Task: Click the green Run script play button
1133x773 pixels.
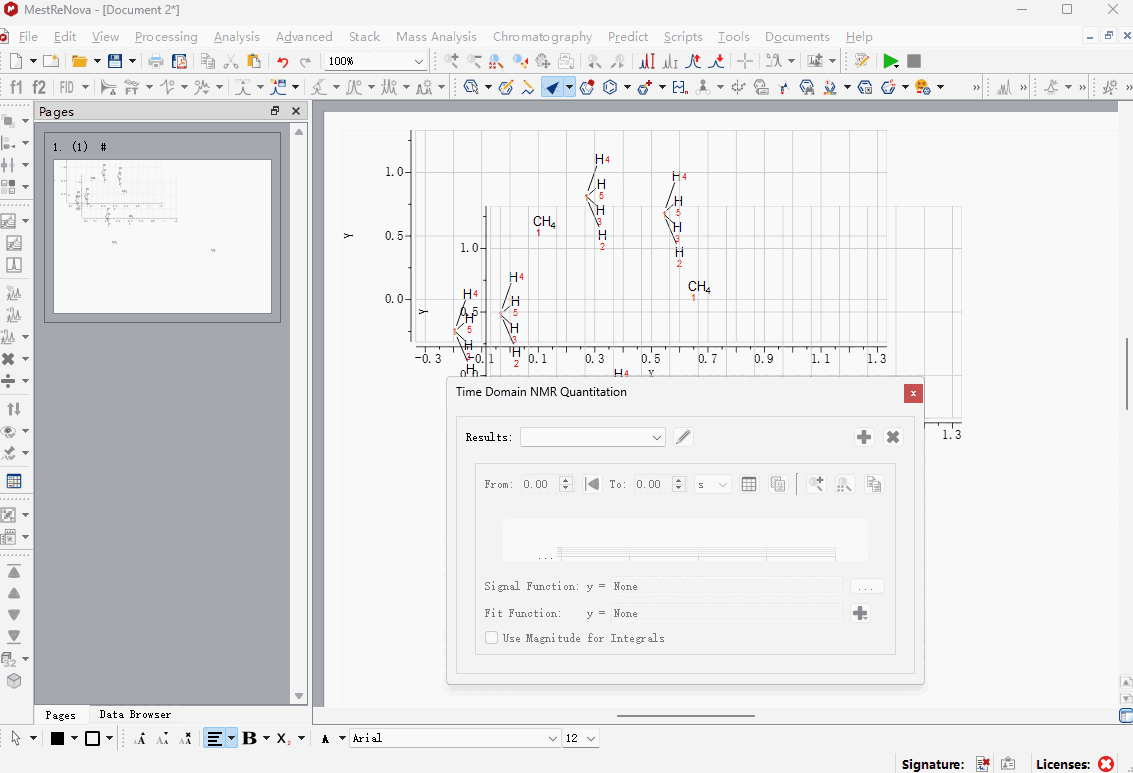Action: click(890, 62)
